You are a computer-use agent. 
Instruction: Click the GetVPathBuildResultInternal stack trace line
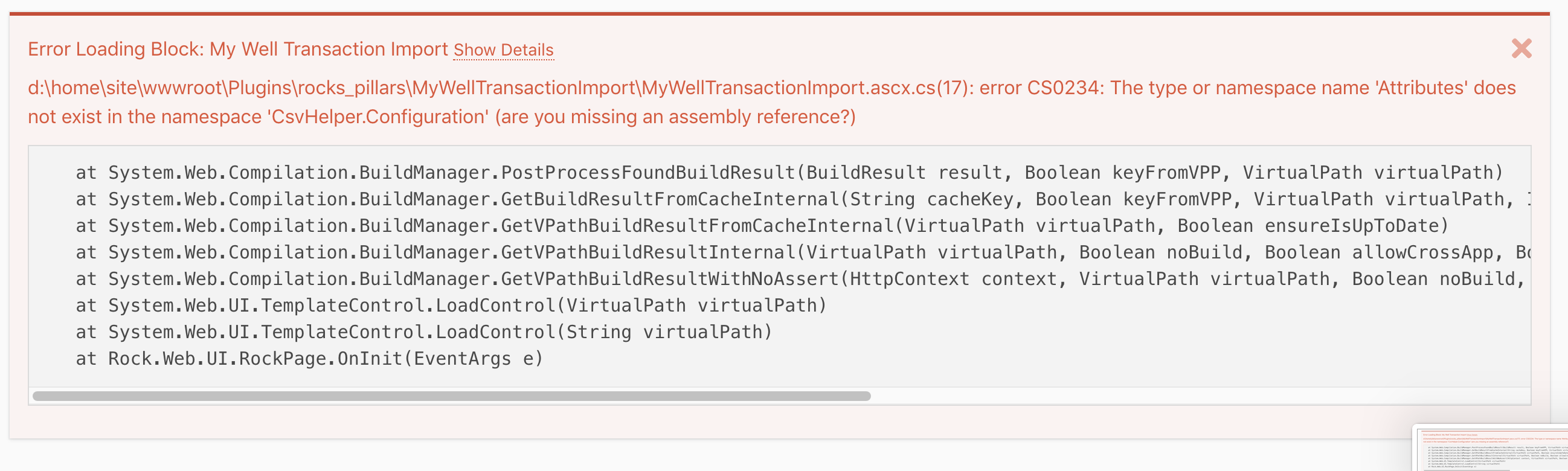click(802, 252)
